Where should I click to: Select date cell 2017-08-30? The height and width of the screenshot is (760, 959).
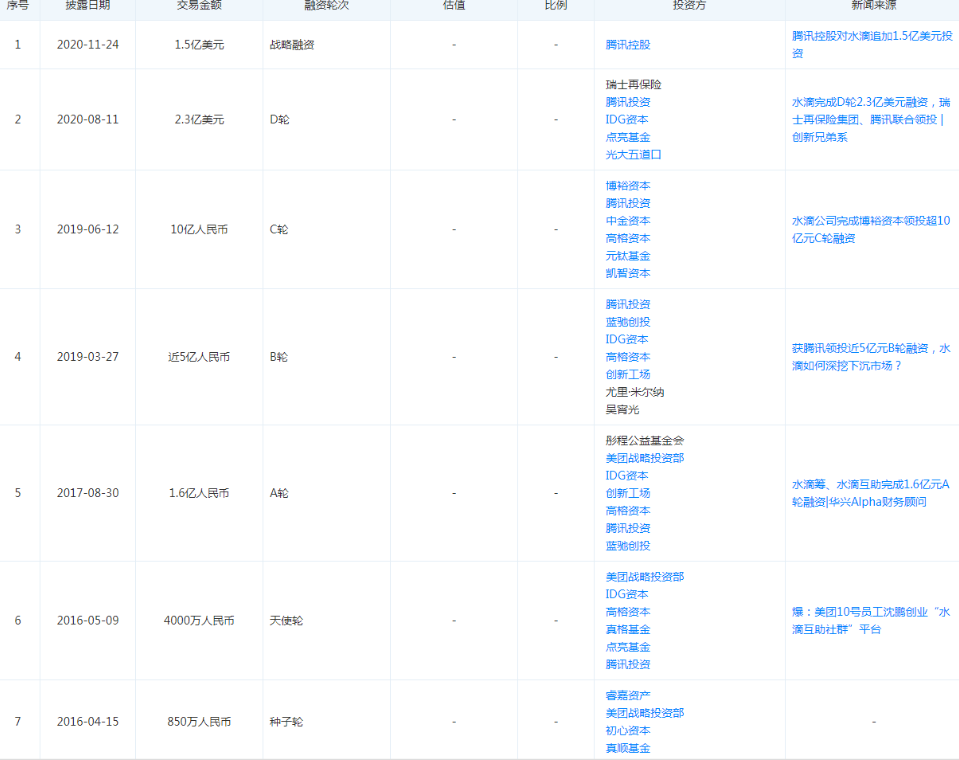87,493
